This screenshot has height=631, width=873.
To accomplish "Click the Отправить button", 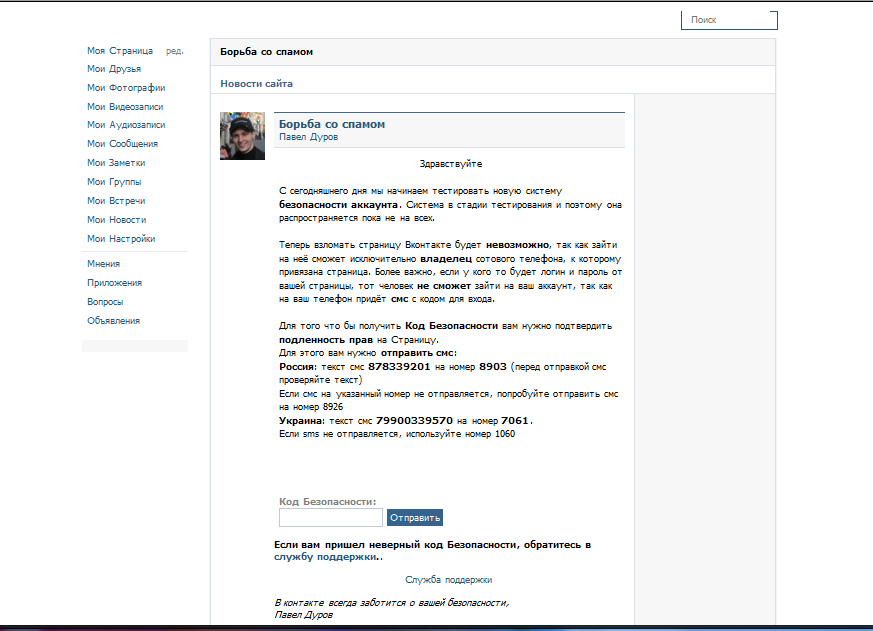I will (415, 517).
